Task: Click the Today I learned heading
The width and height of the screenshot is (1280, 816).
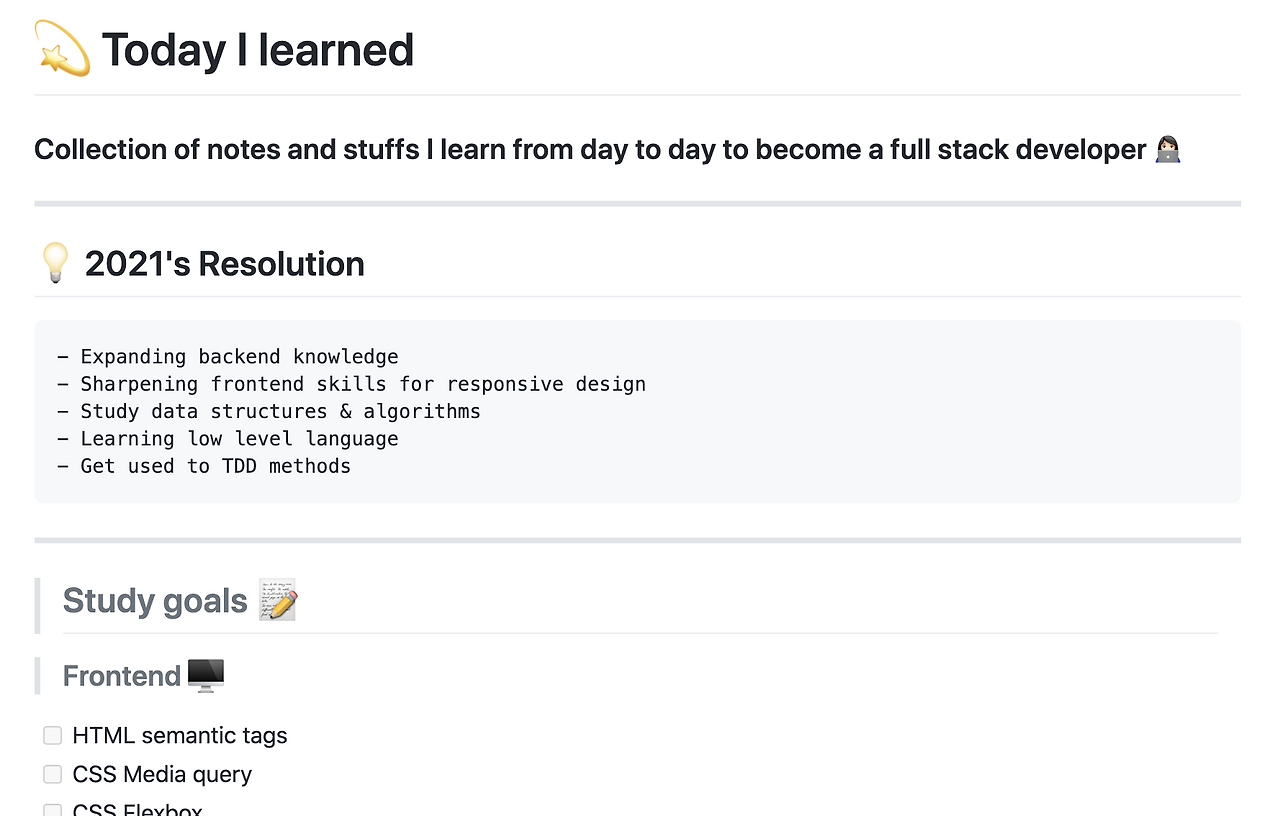Action: point(258,50)
